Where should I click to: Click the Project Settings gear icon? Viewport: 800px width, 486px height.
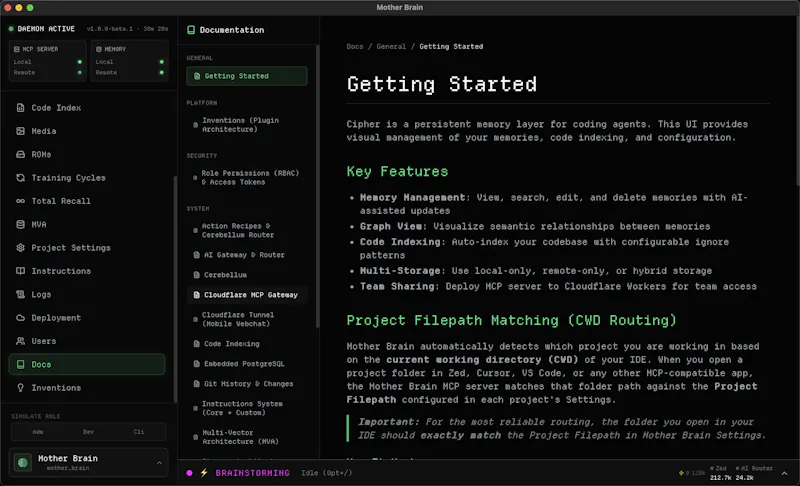20,248
